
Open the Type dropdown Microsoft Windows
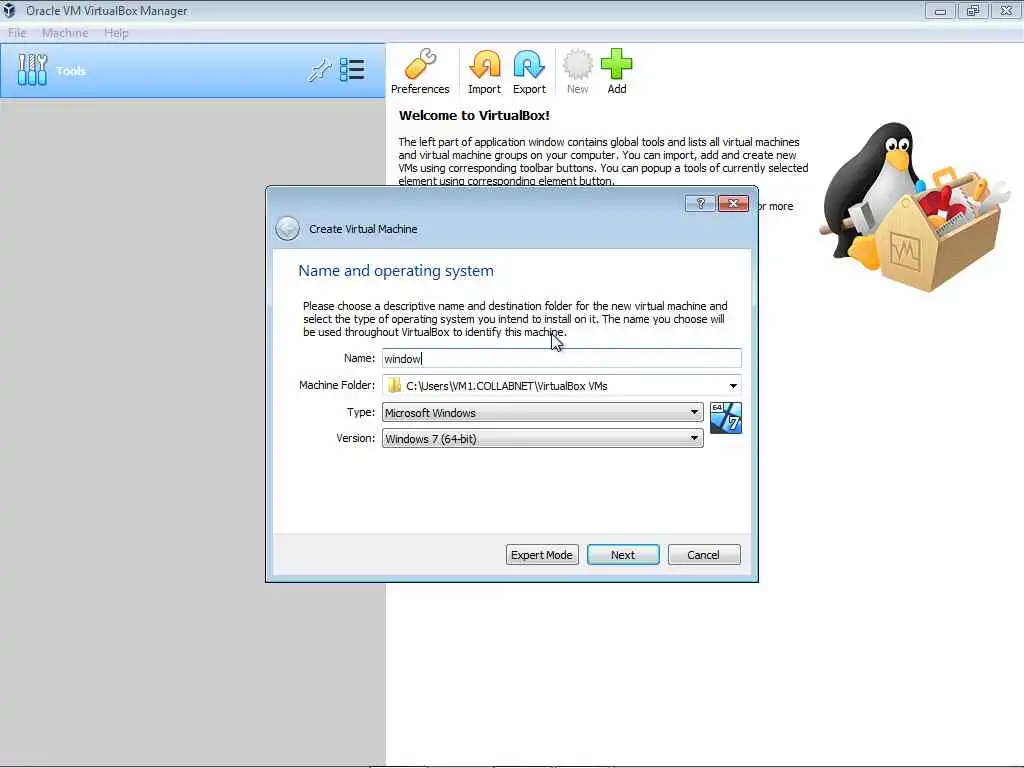click(x=542, y=412)
